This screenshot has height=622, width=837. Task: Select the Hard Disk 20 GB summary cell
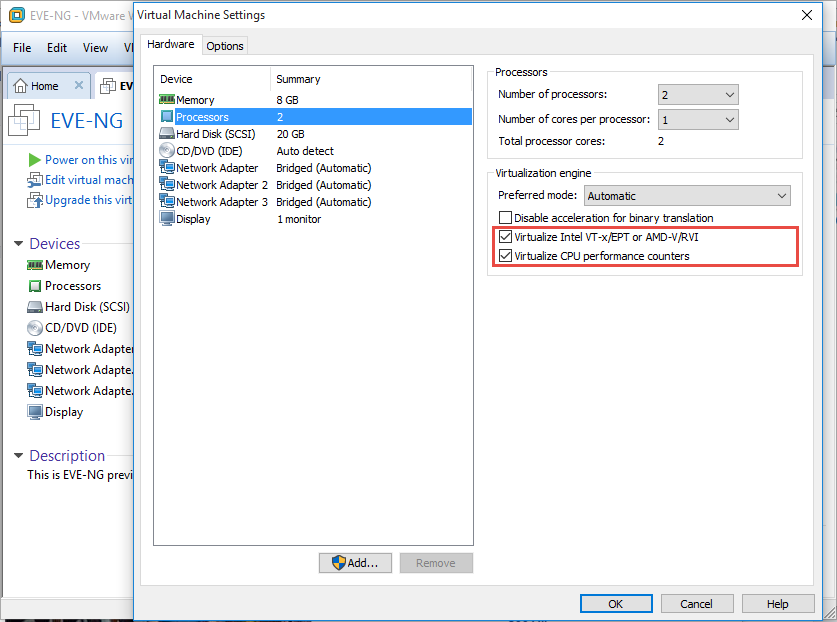coord(290,134)
